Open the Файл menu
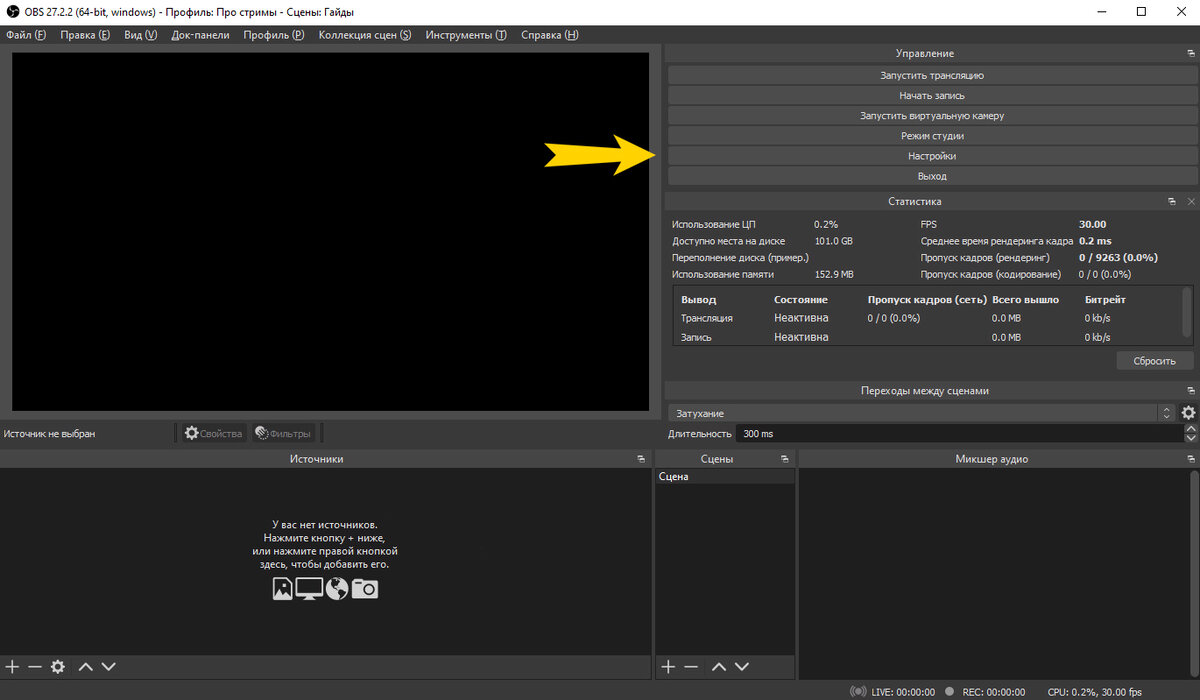 [x=26, y=35]
